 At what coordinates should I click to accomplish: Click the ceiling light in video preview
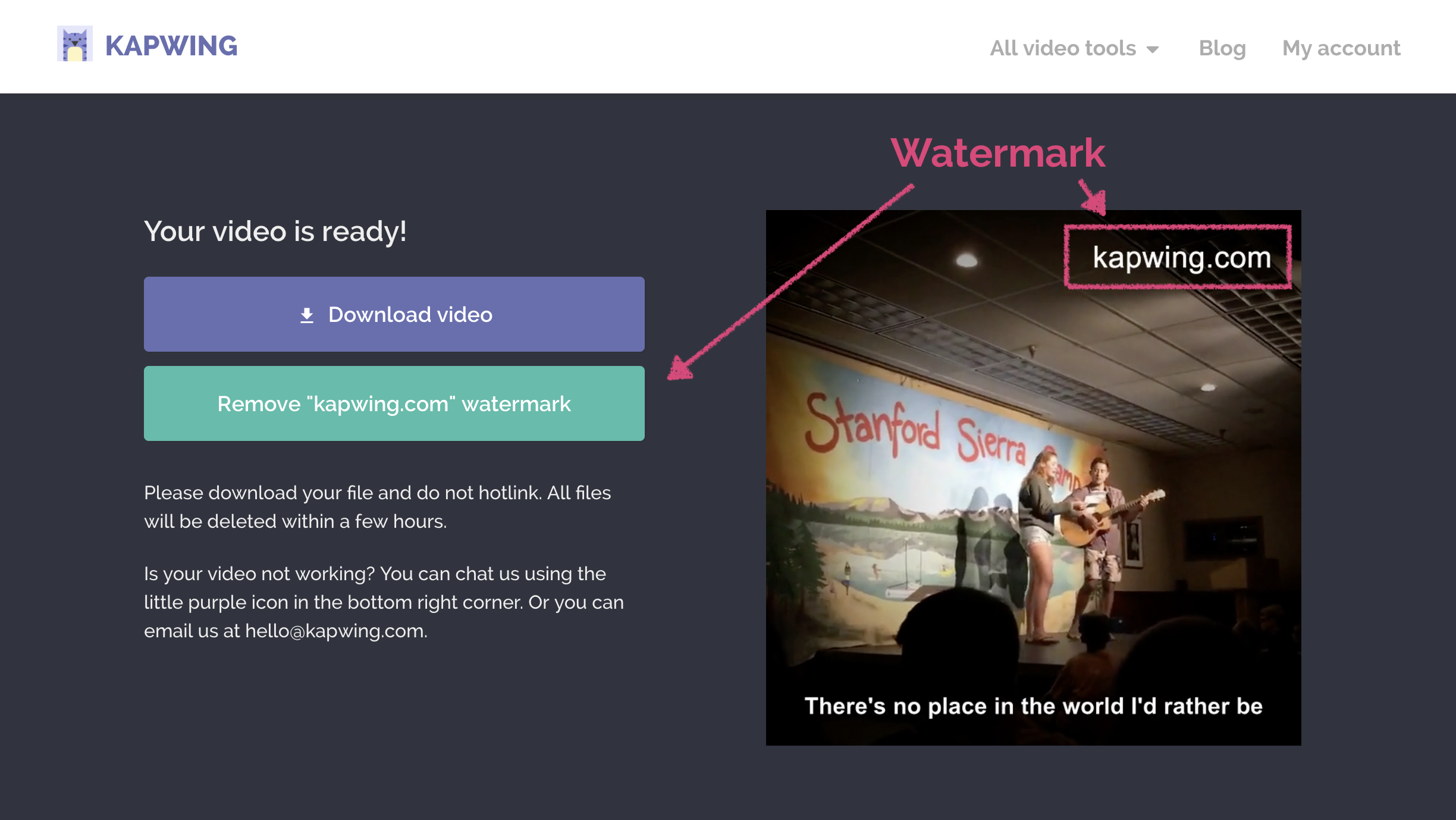(967, 260)
